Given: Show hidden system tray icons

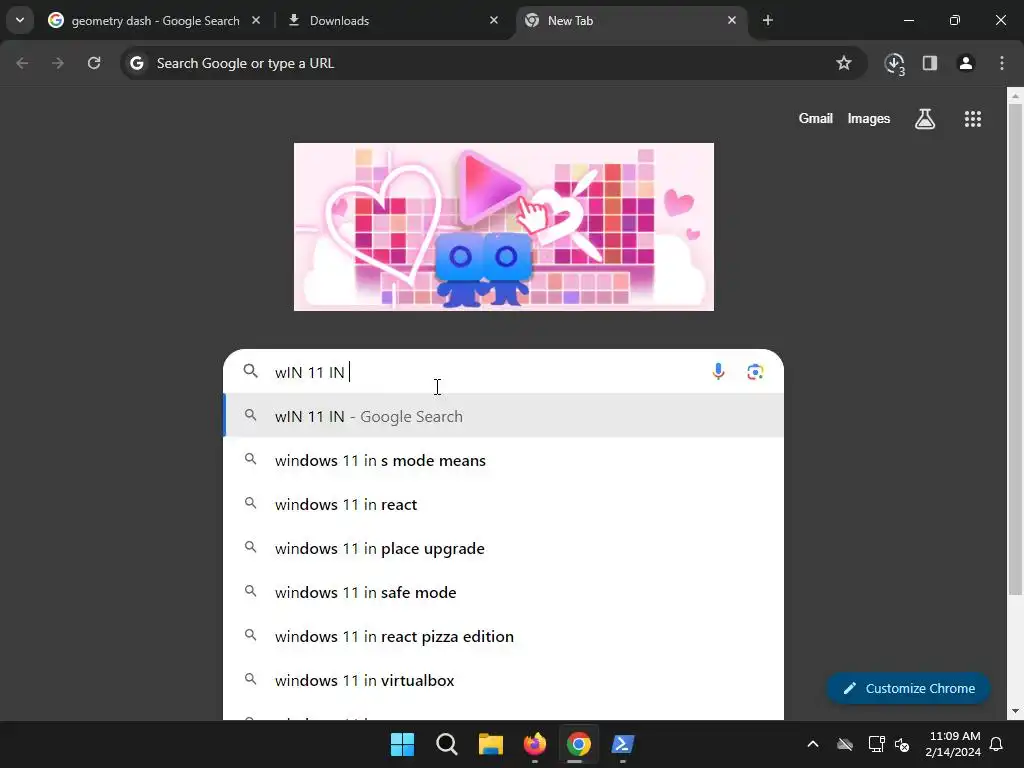Looking at the screenshot, I should (x=812, y=744).
